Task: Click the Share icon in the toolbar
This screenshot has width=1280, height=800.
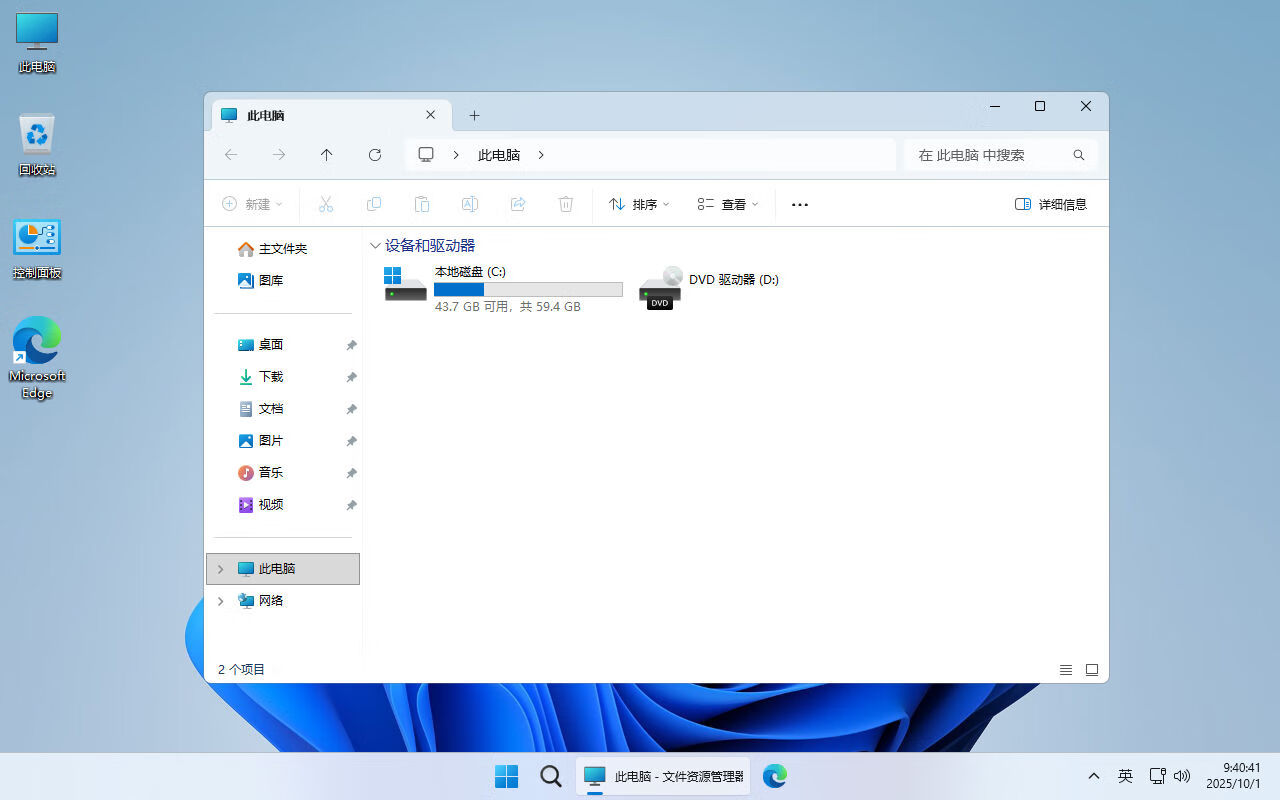Action: point(518,204)
